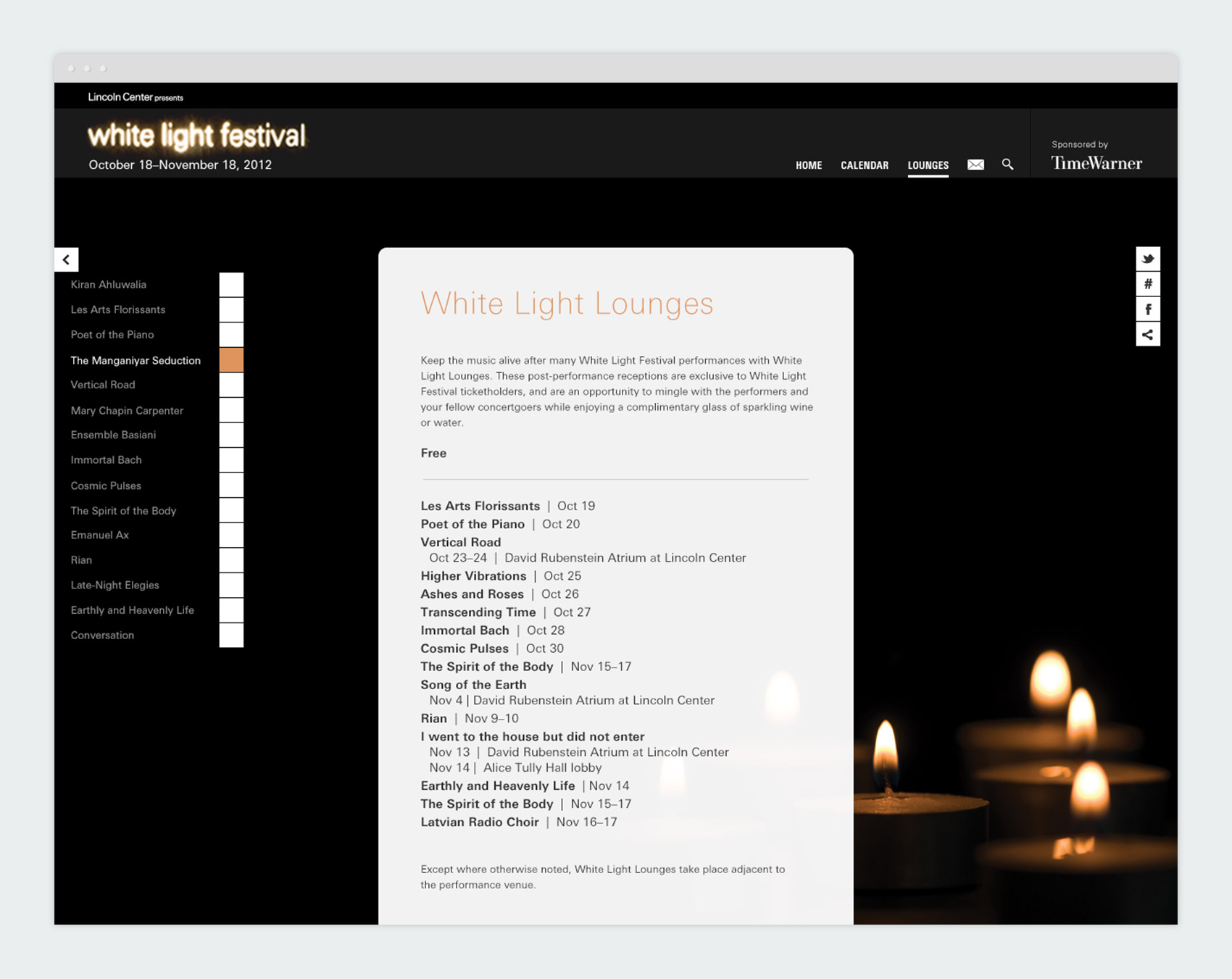This screenshot has width=1232, height=979.
Task: Select the Lounges nav item
Action: (928, 165)
